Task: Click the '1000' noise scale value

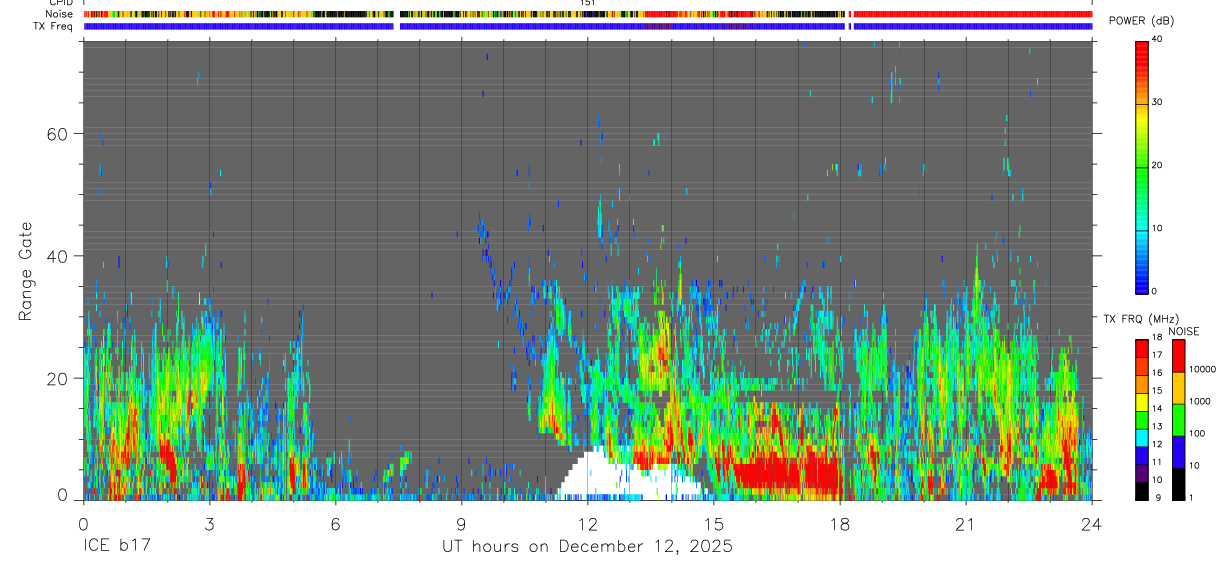Action: point(1199,401)
